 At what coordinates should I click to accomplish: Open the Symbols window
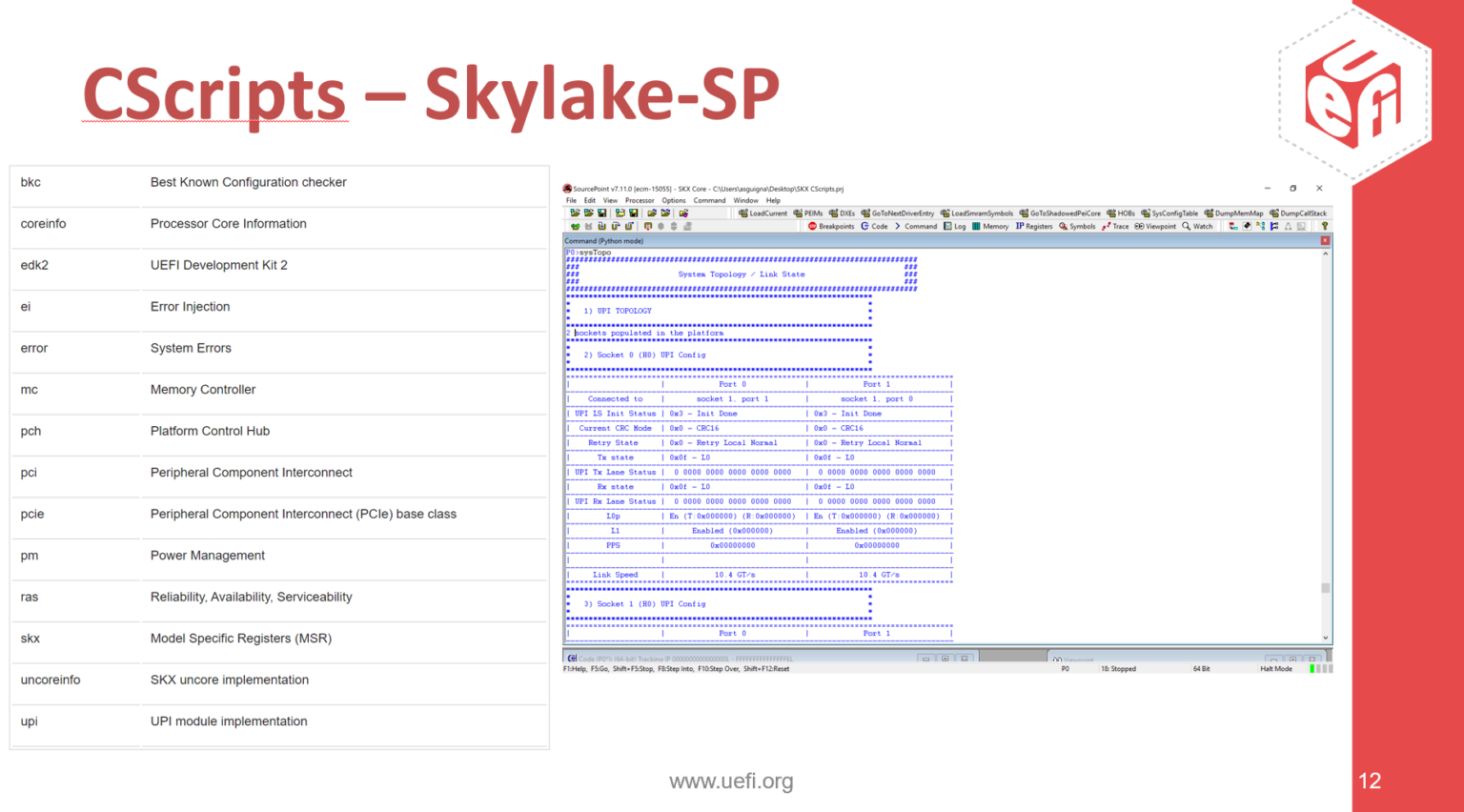[1077, 226]
